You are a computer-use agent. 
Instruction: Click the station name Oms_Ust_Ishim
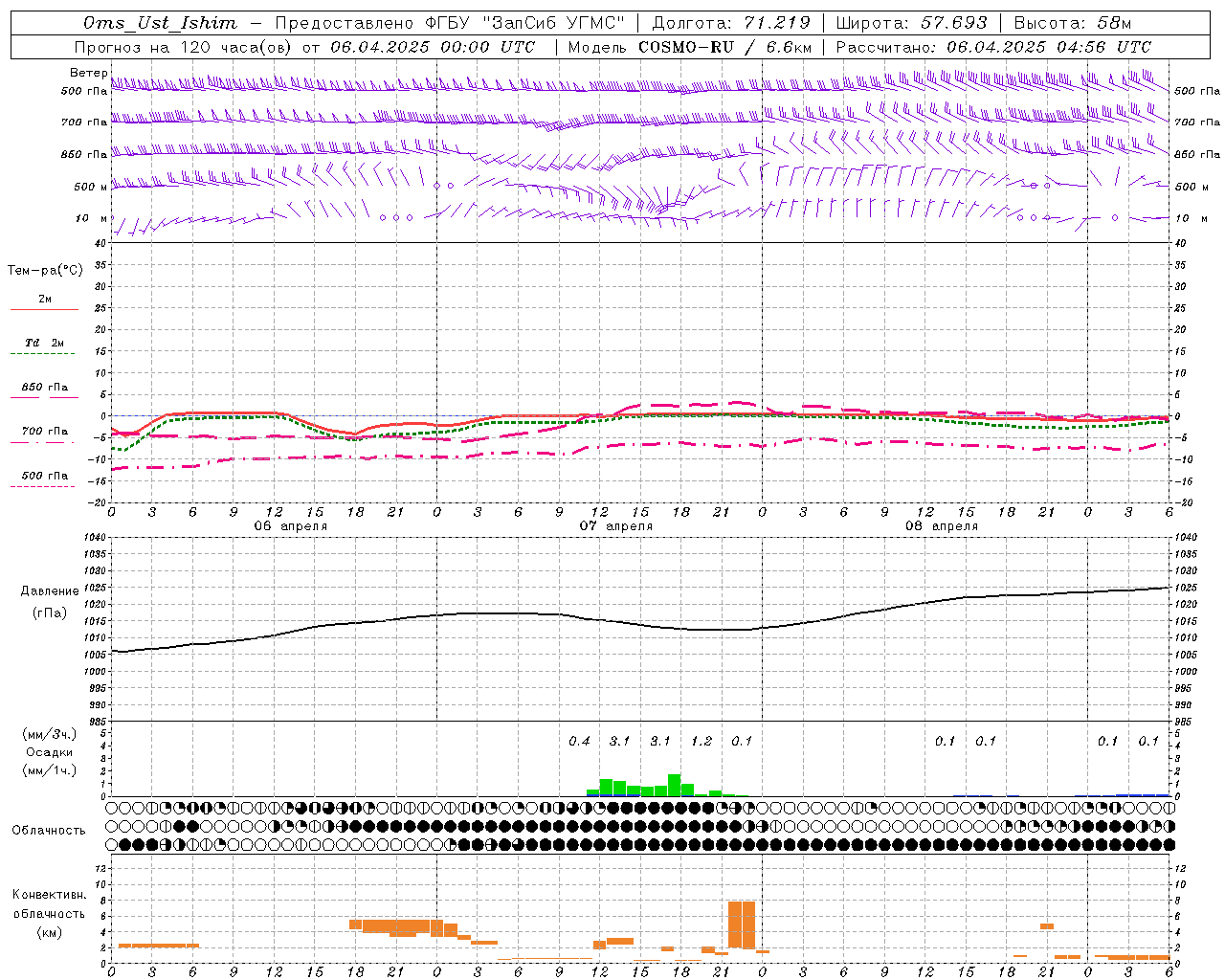coord(160,23)
